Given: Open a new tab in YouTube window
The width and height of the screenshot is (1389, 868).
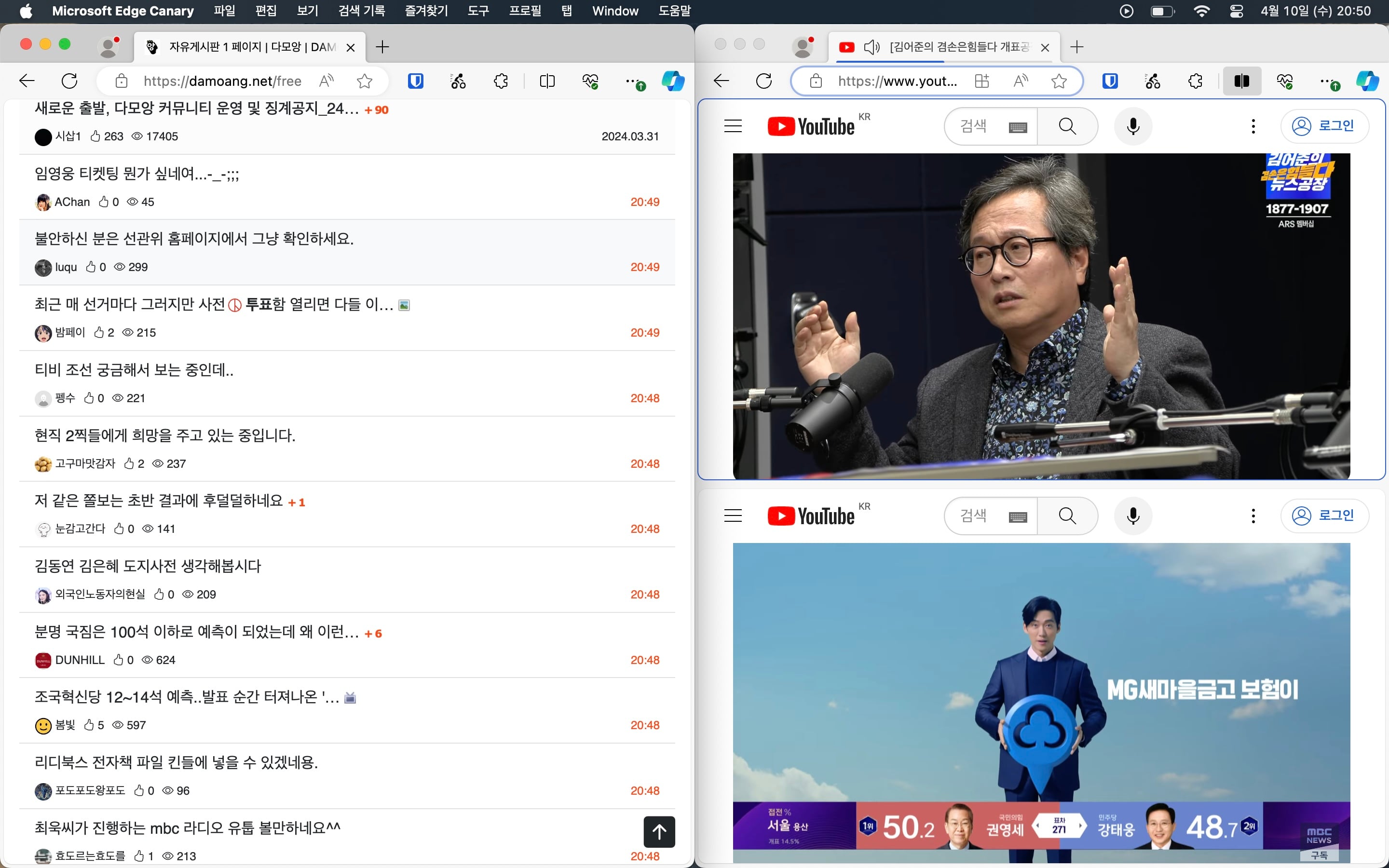Looking at the screenshot, I should [1077, 46].
